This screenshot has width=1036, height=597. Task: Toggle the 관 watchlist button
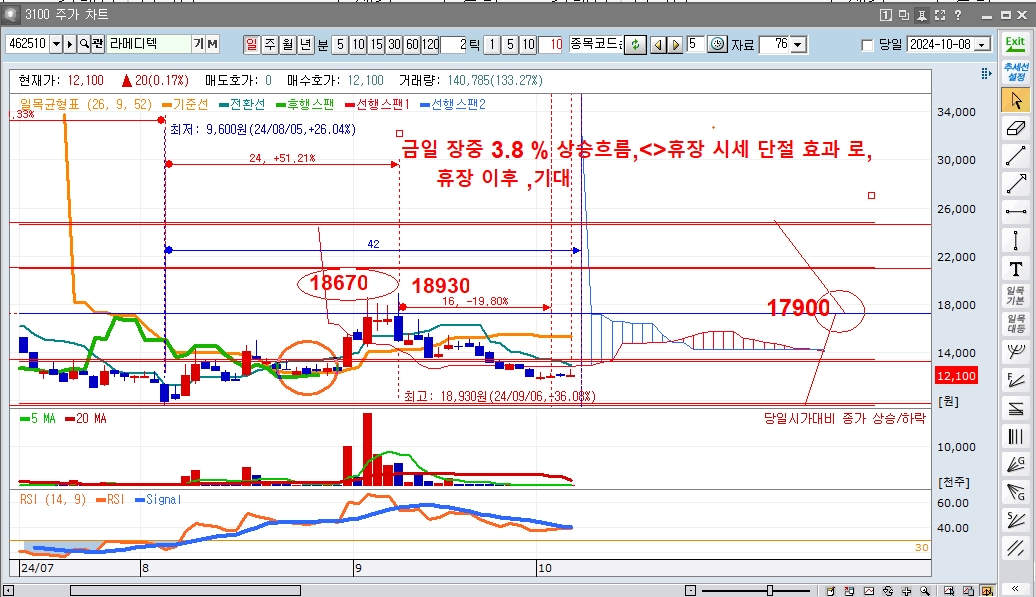point(98,44)
